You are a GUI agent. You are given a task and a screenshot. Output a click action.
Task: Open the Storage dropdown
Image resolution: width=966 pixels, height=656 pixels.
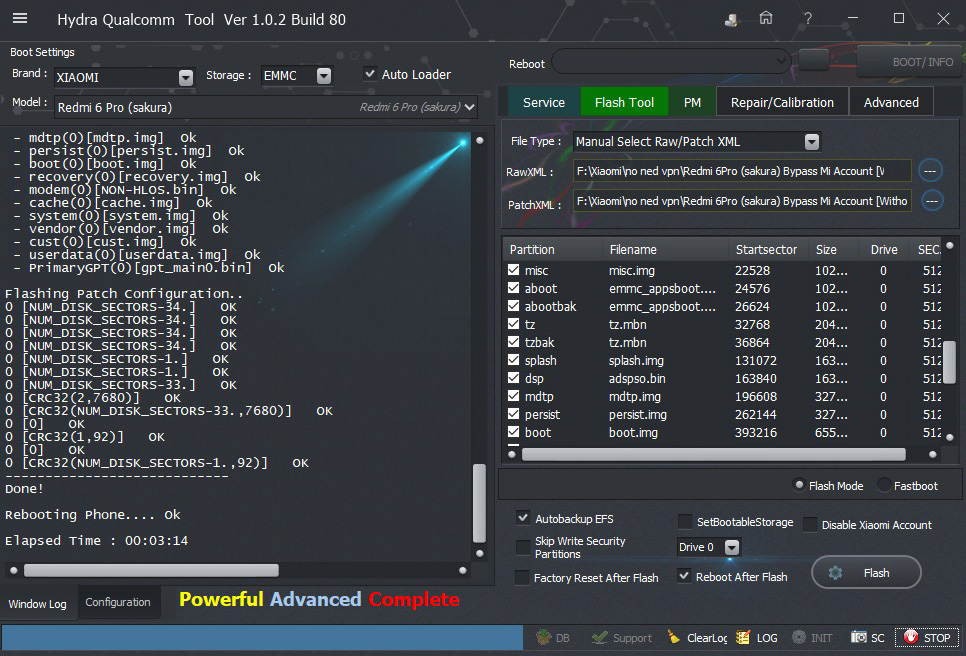click(x=323, y=76)
